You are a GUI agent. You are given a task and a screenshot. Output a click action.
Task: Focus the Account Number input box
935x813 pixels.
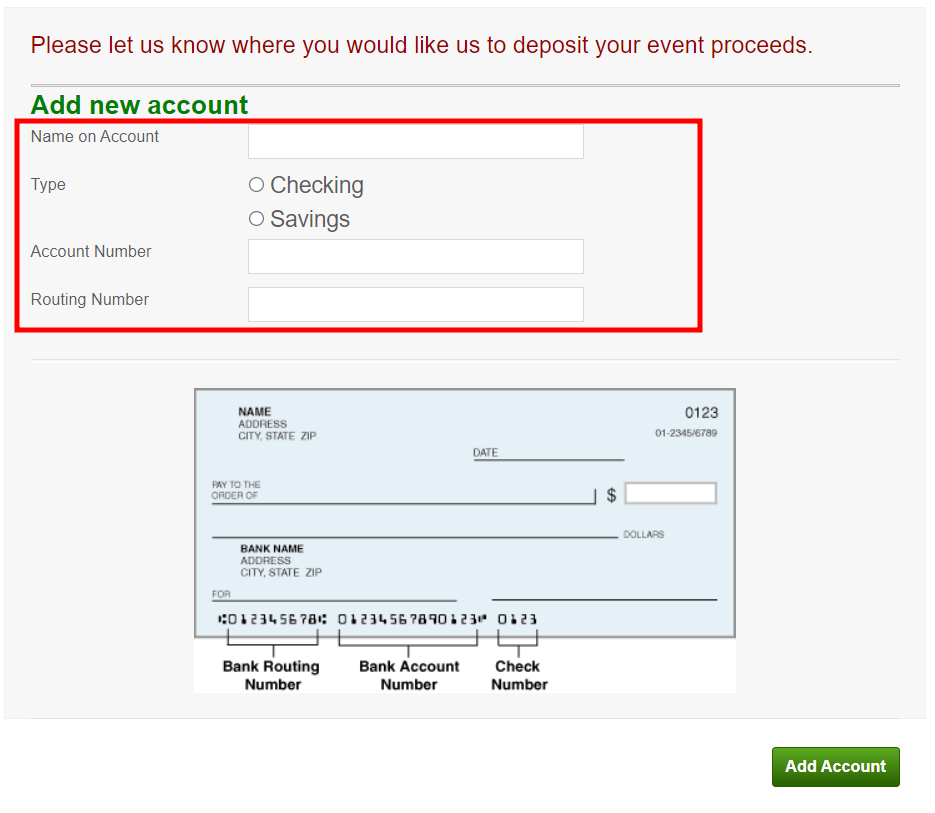[416, 256]
